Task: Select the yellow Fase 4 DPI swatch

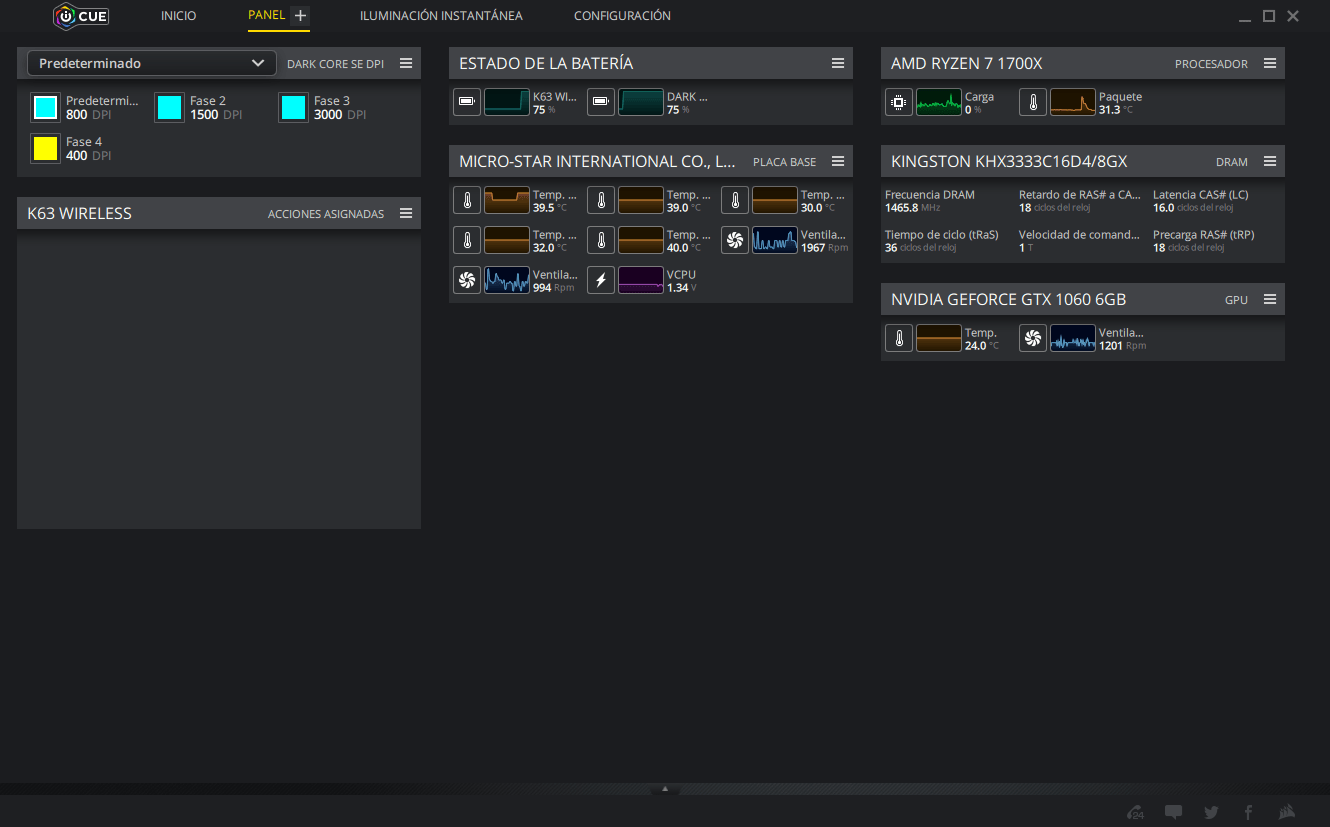Action: click(x=45, y=148)
